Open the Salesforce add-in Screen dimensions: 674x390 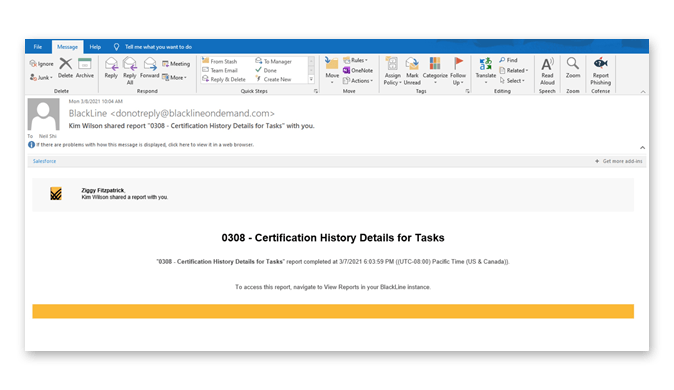pyautogui.click(x=45, y=161)
